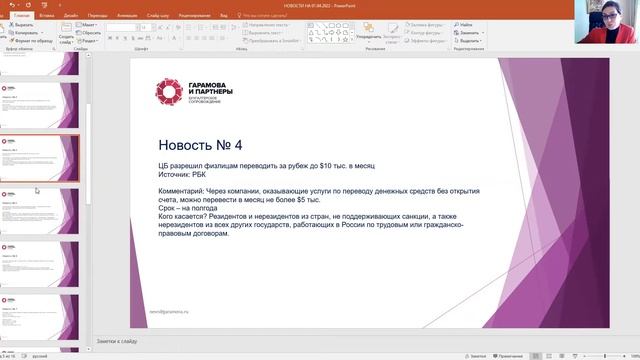Apply Формат по образцу painter
This screenshot has width=640, height=360.
31,41
